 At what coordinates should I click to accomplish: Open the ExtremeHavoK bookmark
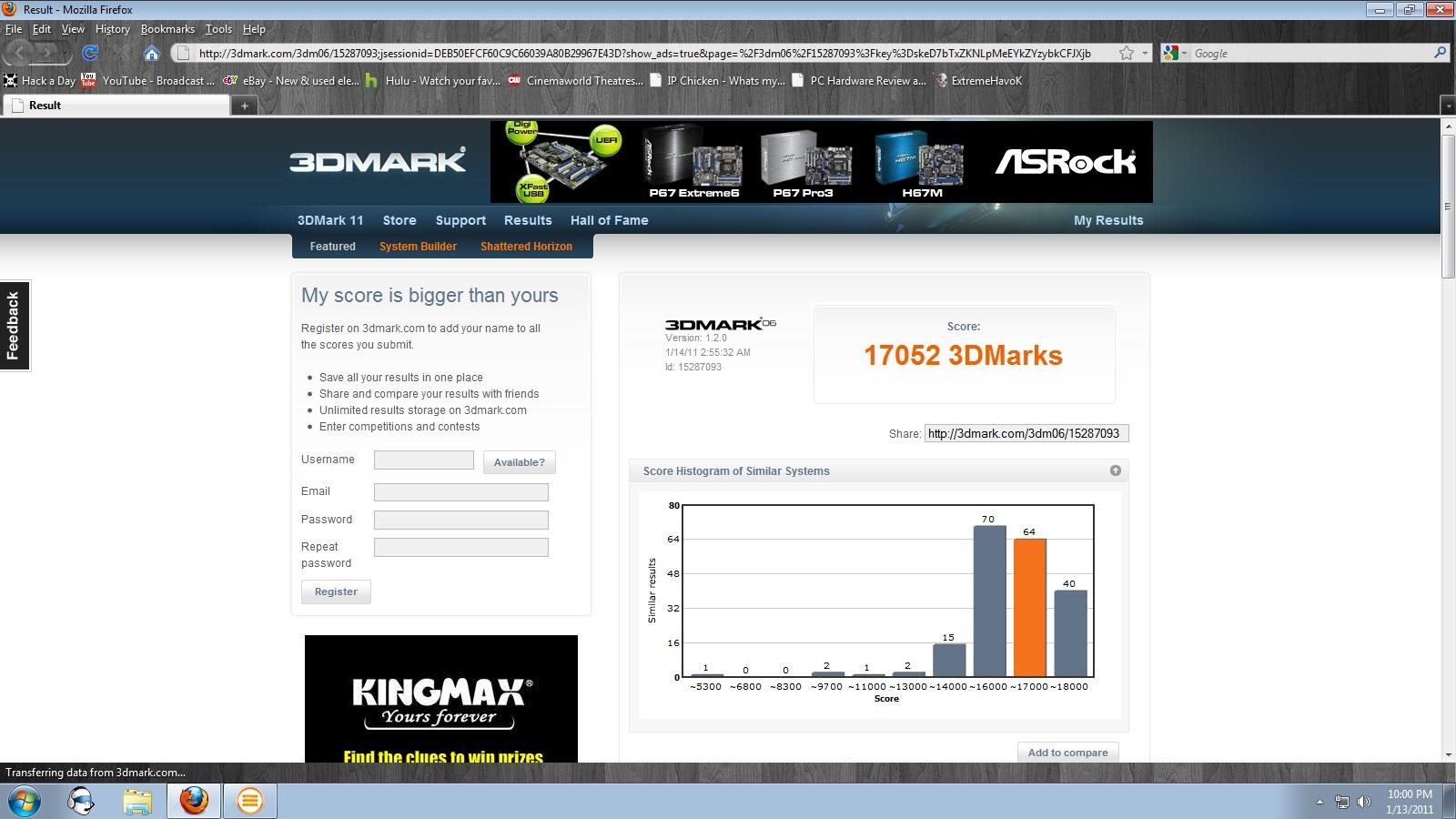point(979,81)
